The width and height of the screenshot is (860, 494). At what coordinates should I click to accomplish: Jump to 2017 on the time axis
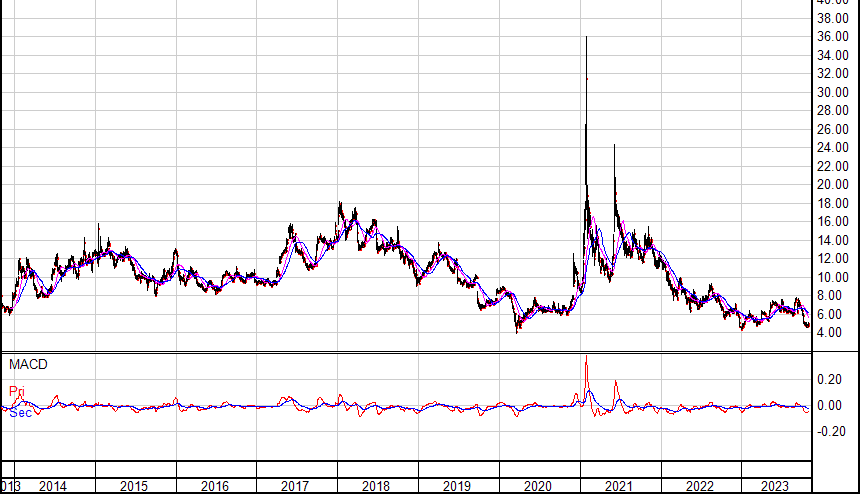pos(295,486)
